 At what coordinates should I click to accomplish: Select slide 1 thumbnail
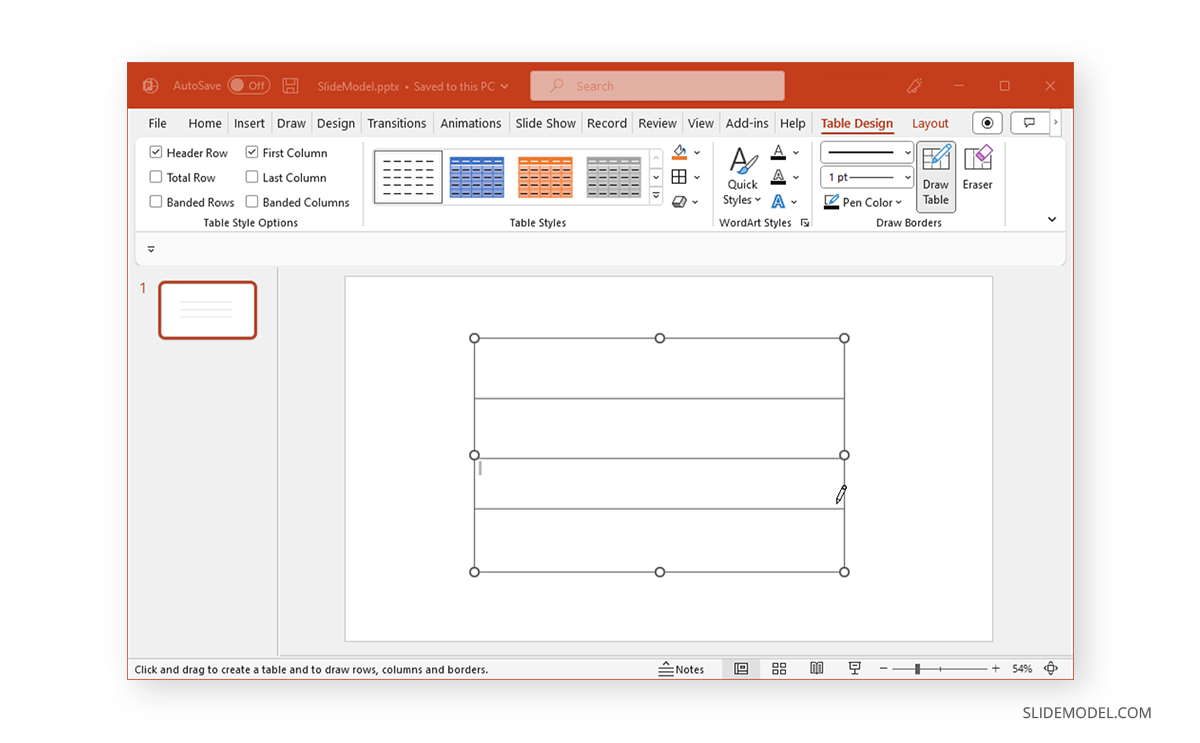pos(208,310)
